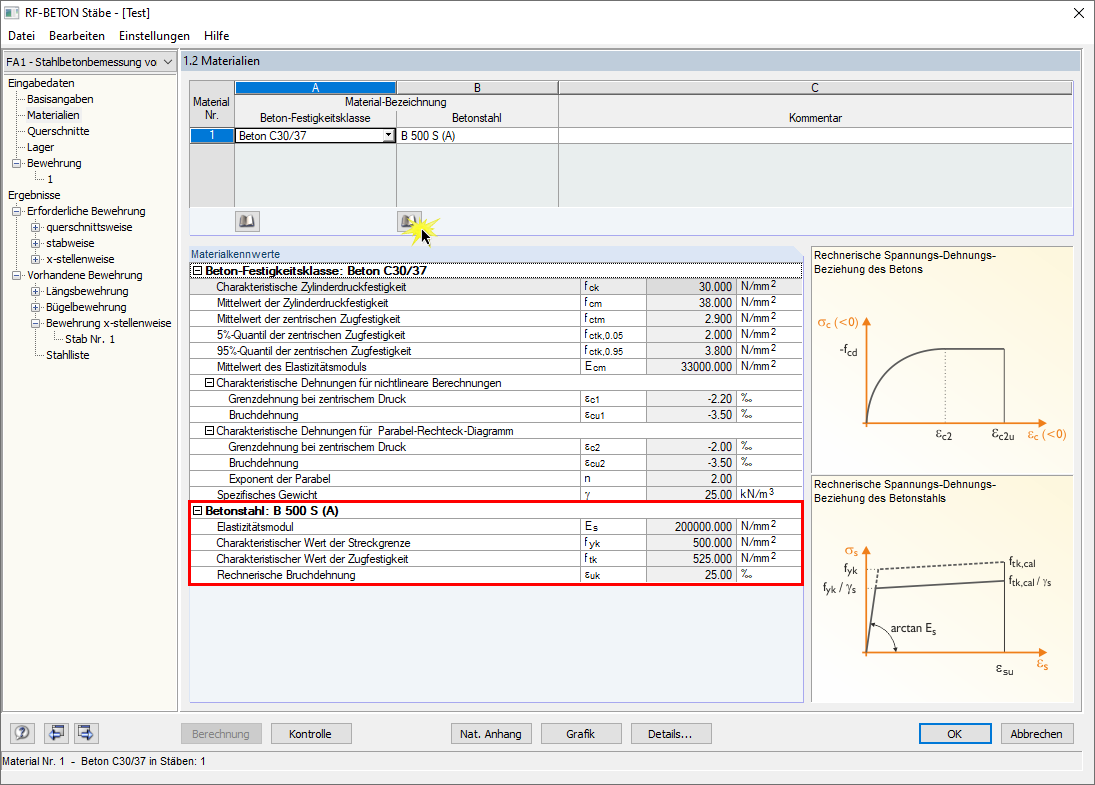1095x785 pixels.
Task: Click the Abbrechen button
Action: (1037, 734)
